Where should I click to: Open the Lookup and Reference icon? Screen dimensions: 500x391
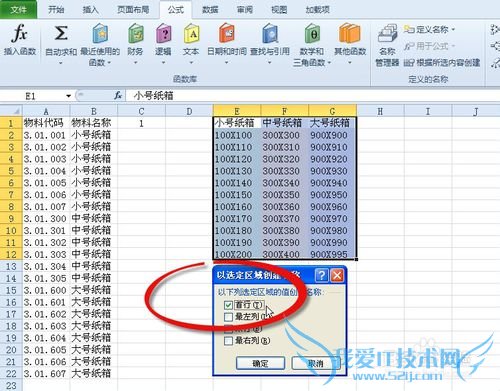(270, 33)
